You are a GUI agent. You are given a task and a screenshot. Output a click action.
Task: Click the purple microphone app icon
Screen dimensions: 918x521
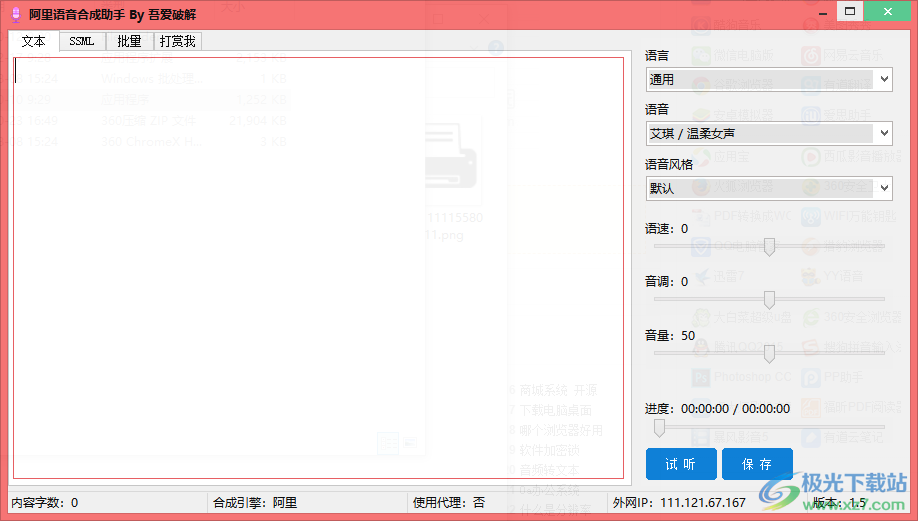click(x=16, y=14)
